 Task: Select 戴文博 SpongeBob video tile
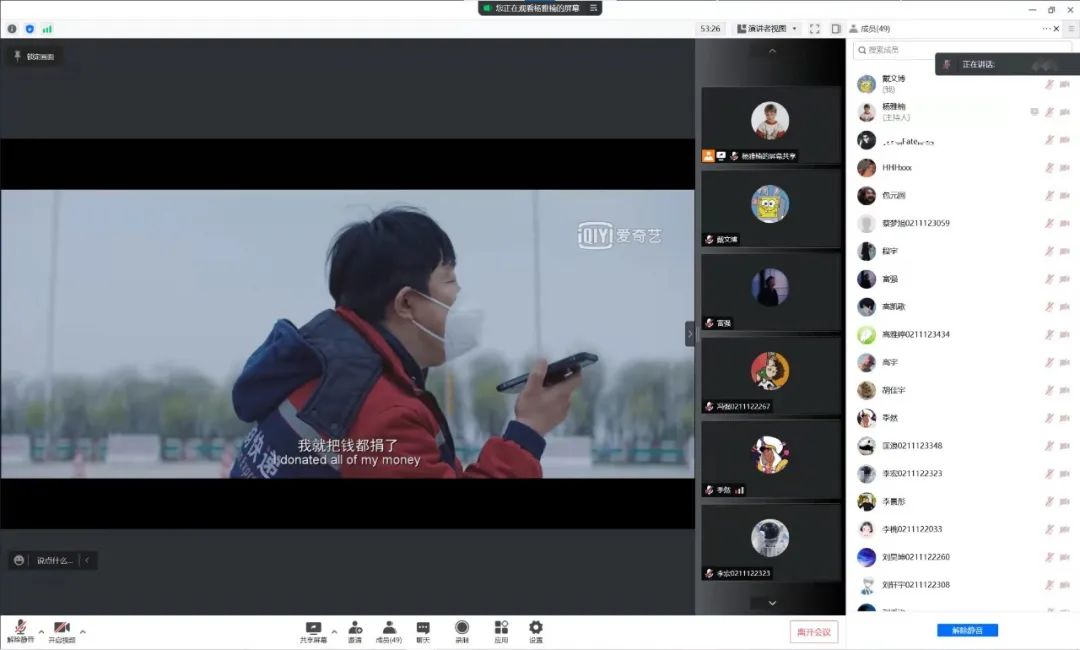pyautogui.click(x=770, y=209)
